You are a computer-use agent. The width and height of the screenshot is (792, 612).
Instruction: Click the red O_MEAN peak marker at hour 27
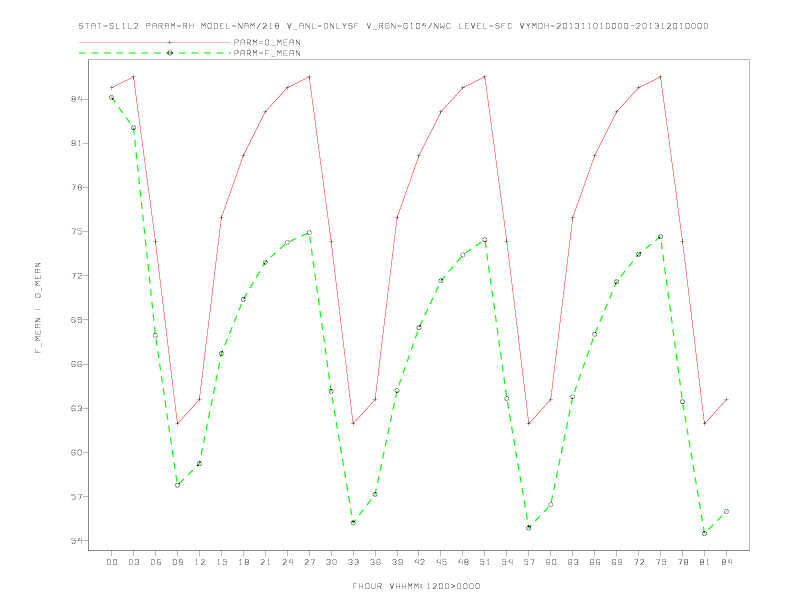point(309,77)
